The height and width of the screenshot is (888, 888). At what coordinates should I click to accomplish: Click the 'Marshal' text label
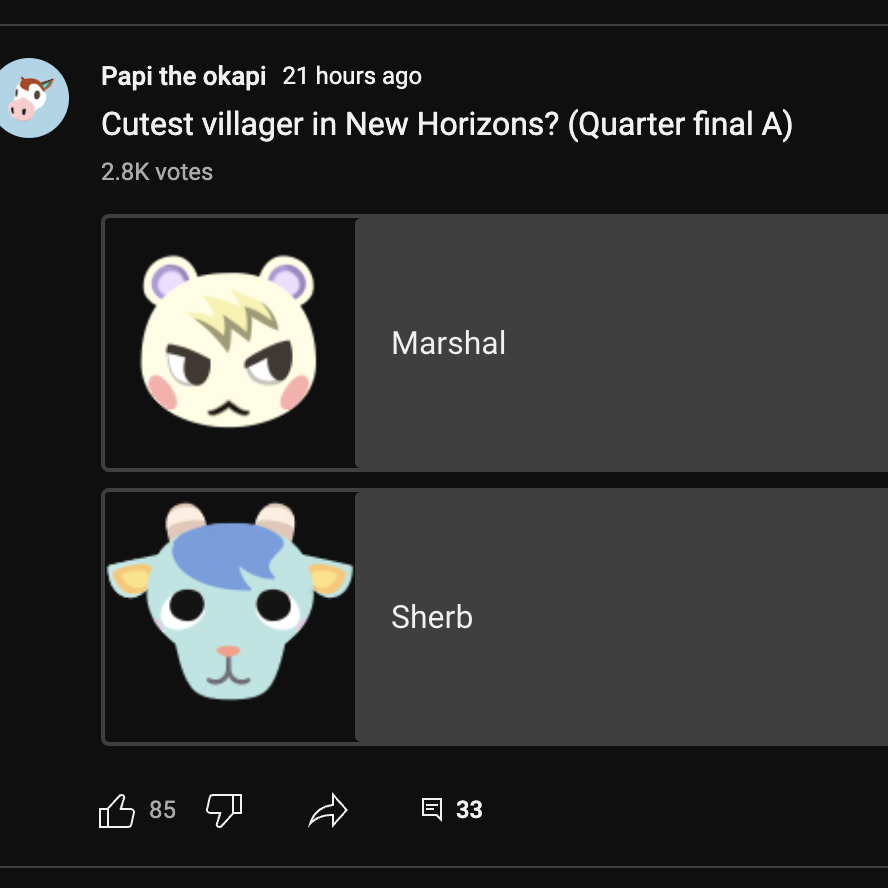tap(448, 343)
